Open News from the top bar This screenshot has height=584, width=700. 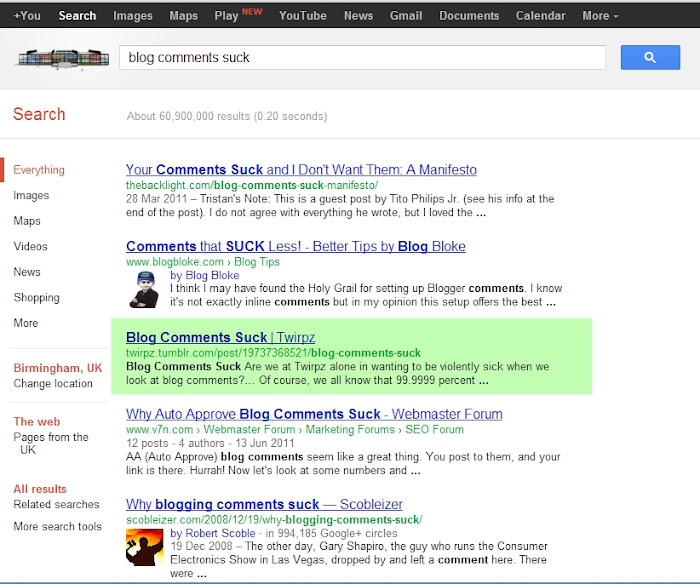point(358,16)
